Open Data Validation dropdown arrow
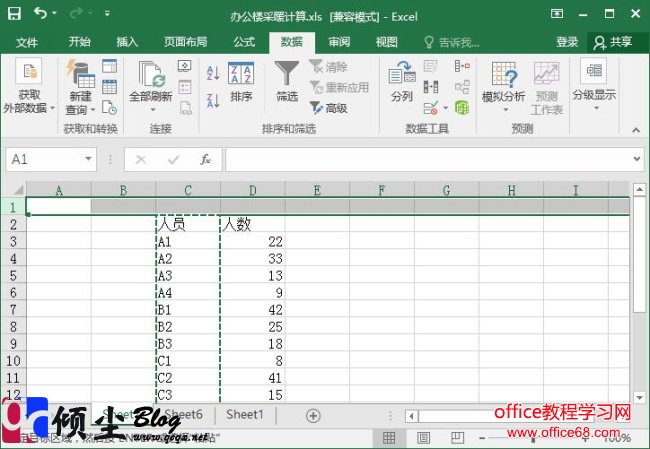Image resolution: width=650 pixels, height=449 pixels. [x=446, y=108]
